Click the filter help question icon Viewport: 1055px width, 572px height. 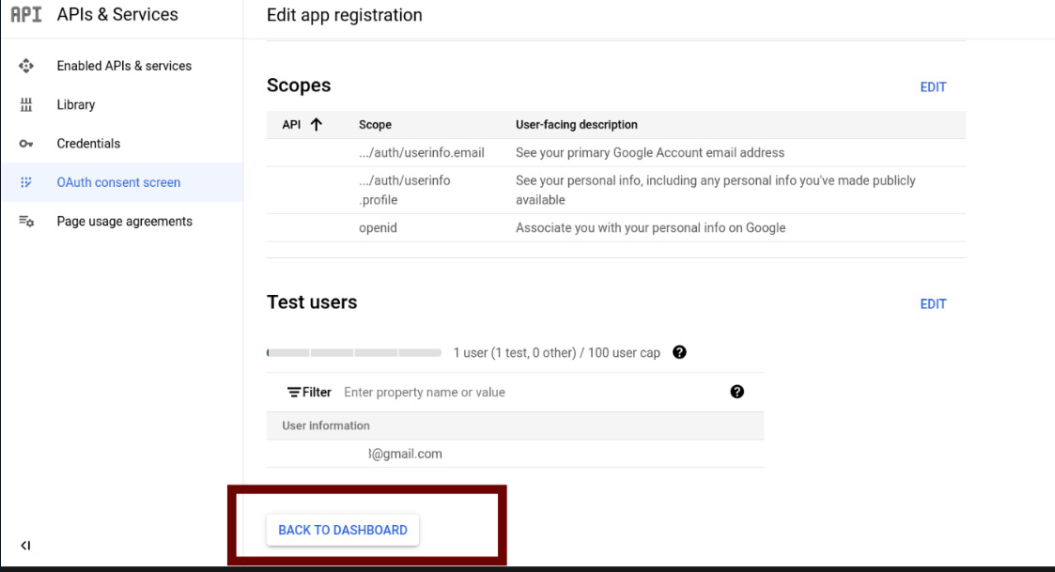point(737,392)
